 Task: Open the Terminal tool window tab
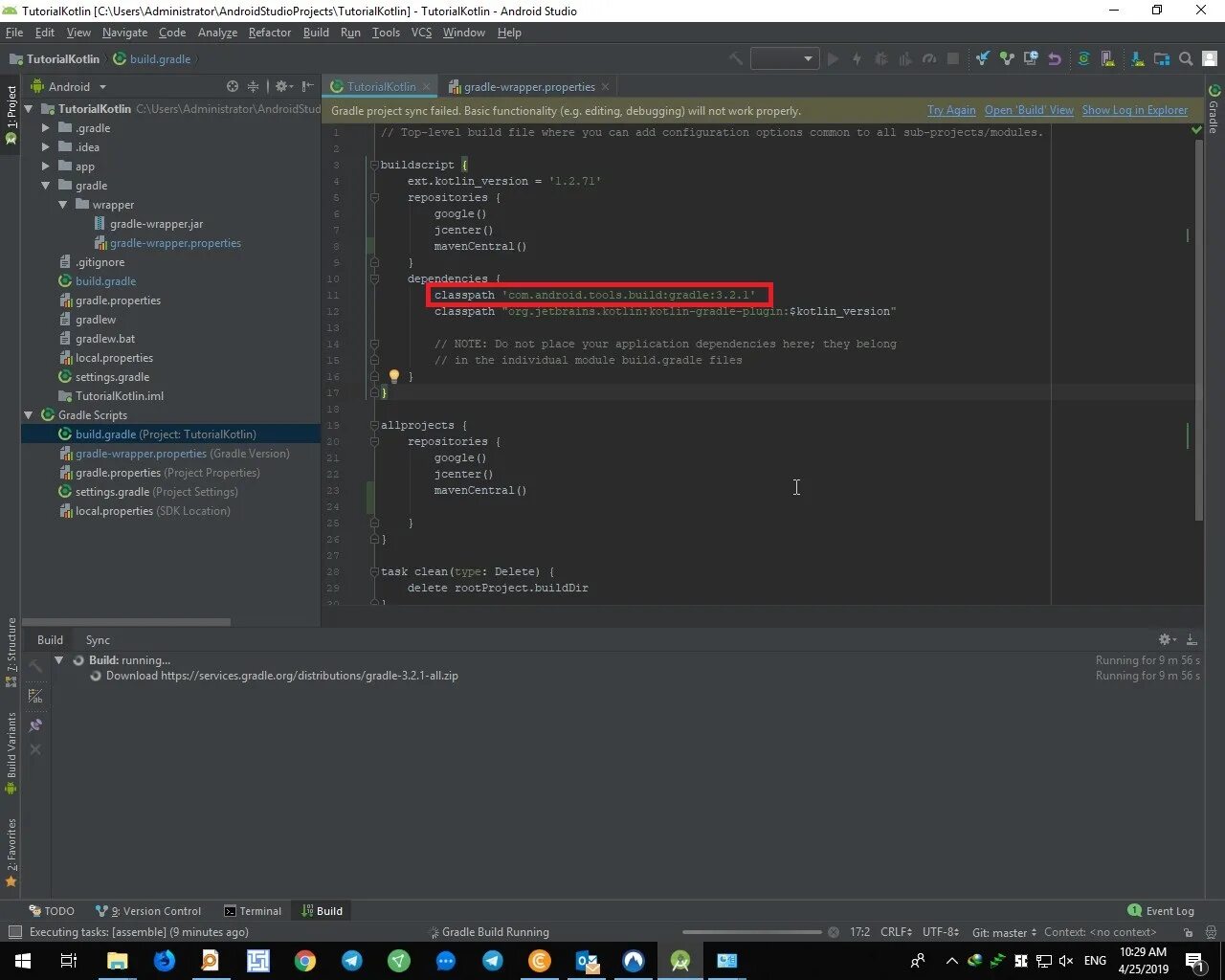(x=253, y=911)
